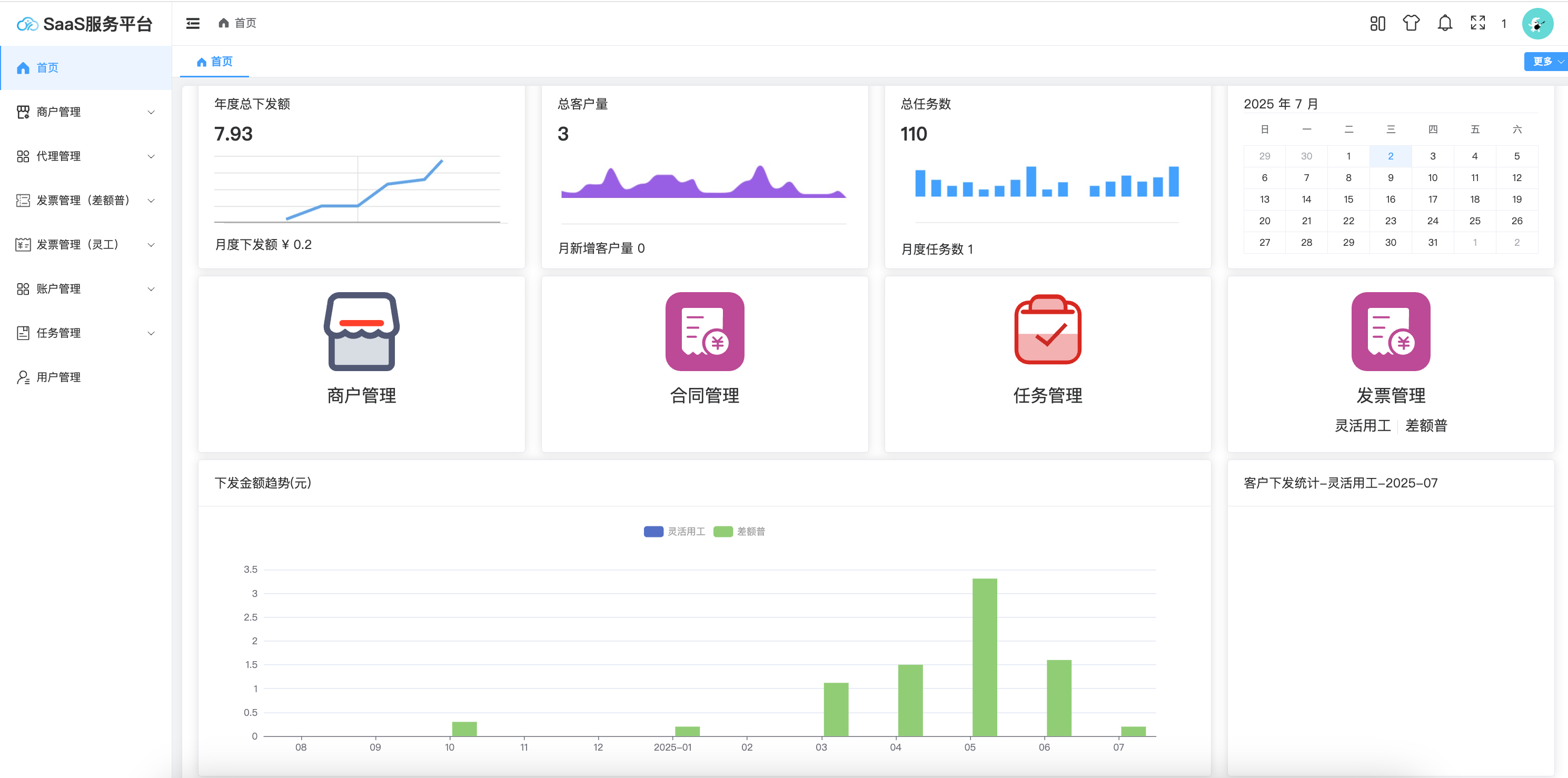This screenshot has height=778, width=1568.
Task: Click the layout grid icon in header
Action: tap(1377, 23)
